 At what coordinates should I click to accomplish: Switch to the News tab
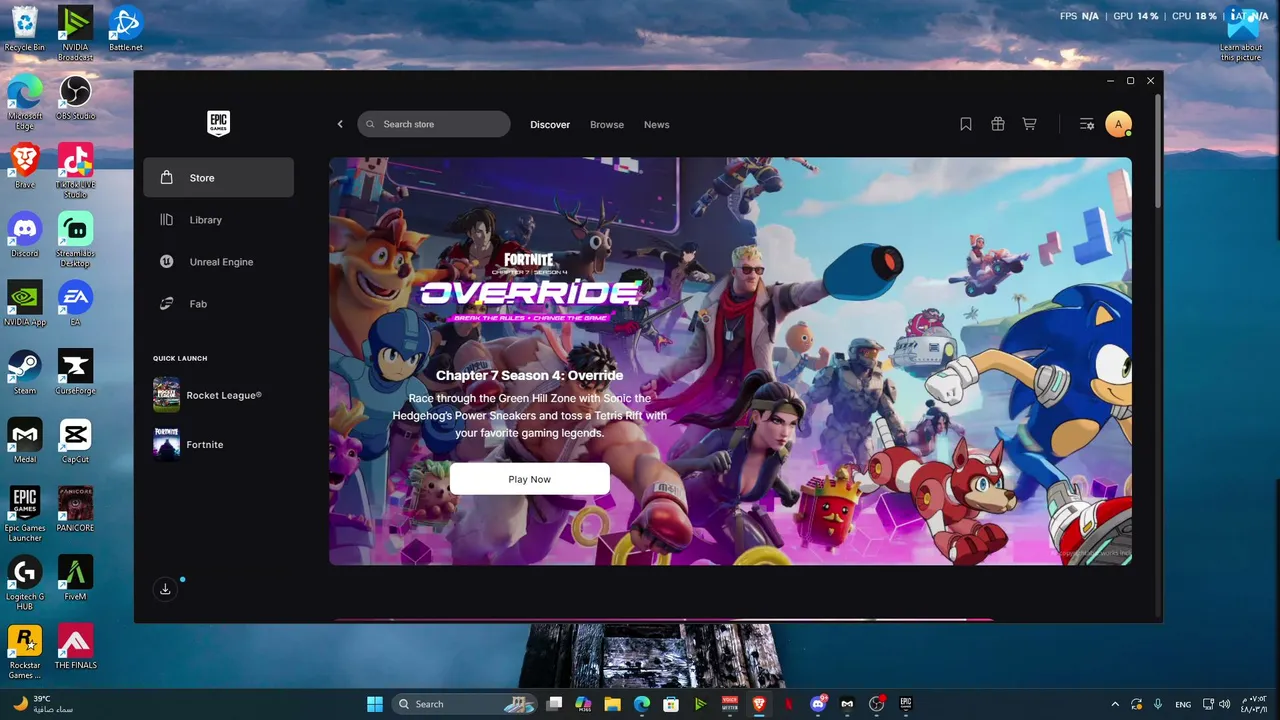pyautogui.click(x=657, y=125)
